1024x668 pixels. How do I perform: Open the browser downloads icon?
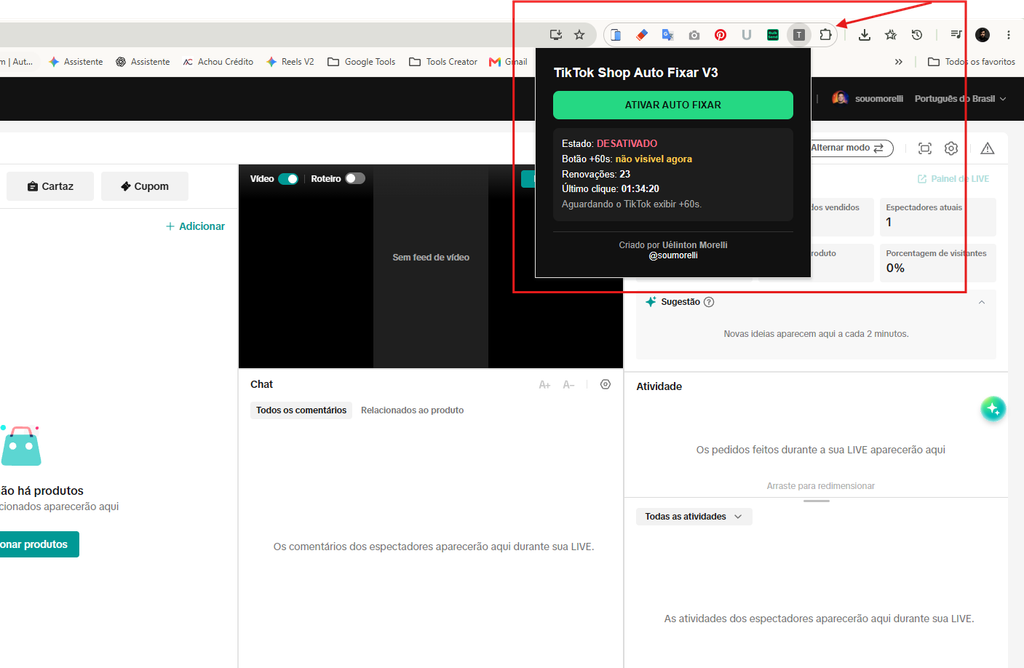point(865,35)
